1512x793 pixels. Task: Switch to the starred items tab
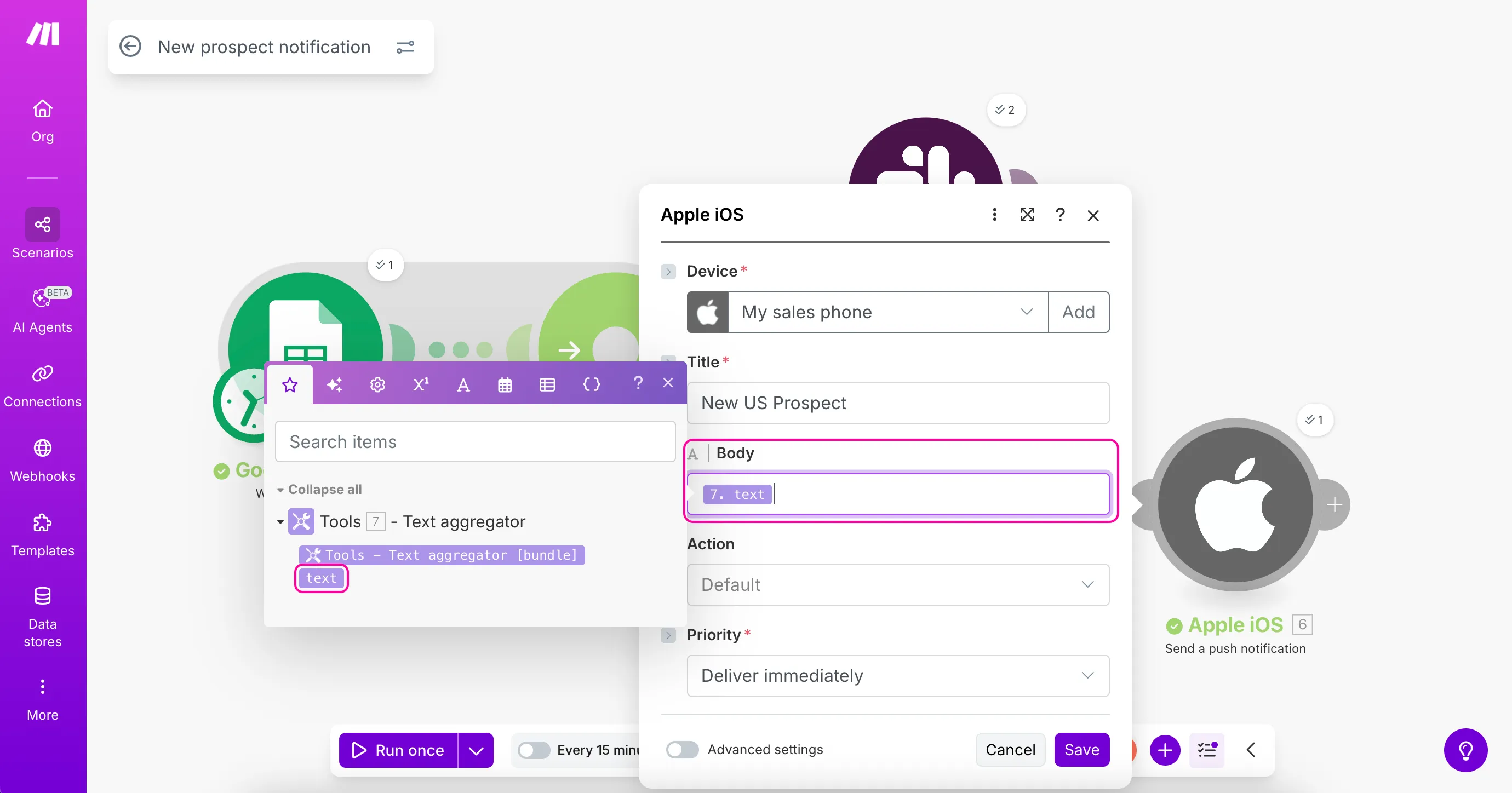tap(290, 384)
